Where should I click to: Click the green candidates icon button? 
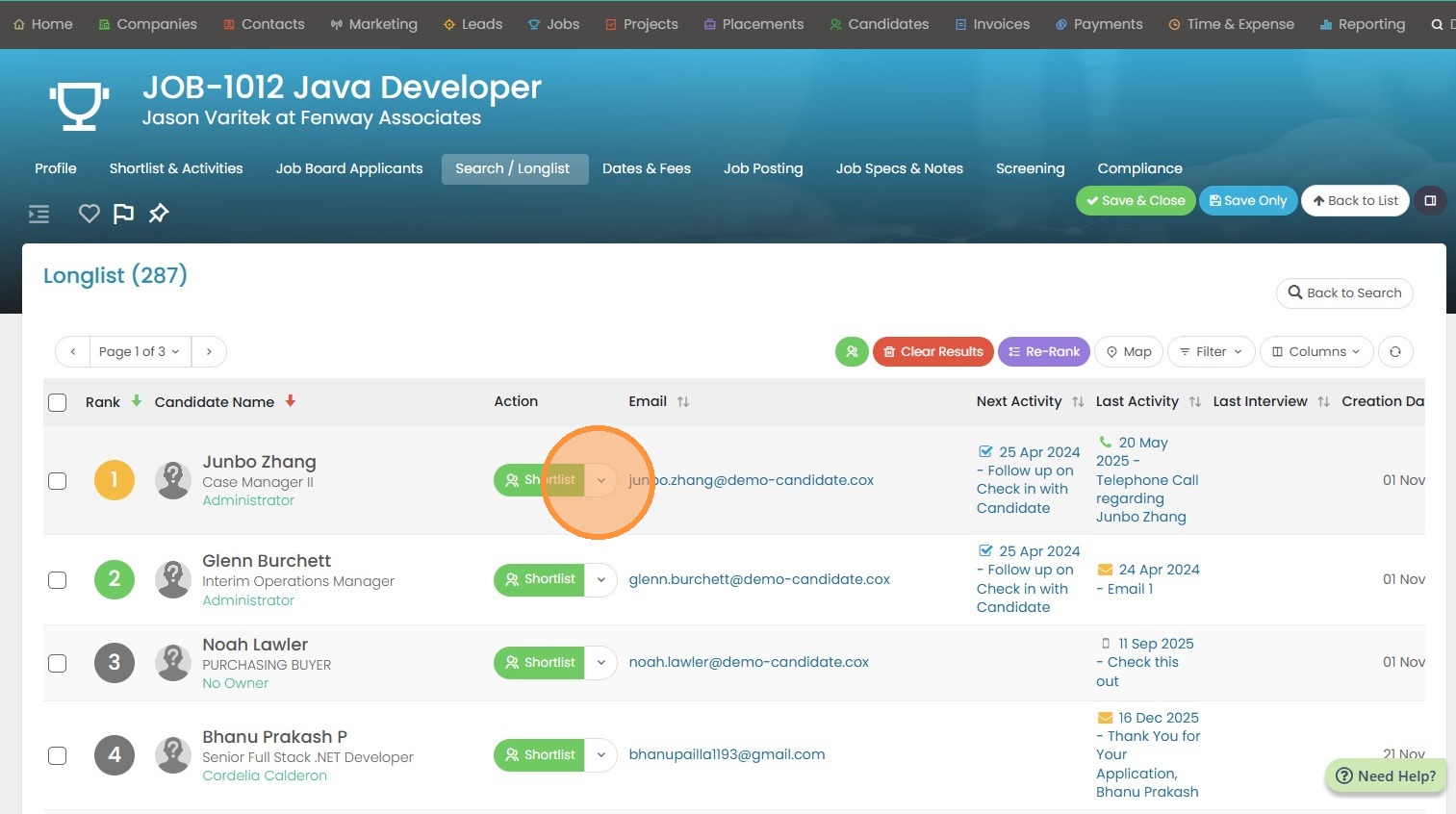(x=852, y=352)
